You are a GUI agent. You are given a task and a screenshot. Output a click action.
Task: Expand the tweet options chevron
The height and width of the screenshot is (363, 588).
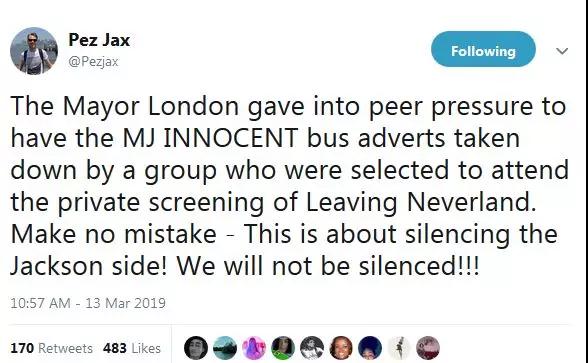pos(561,51)
